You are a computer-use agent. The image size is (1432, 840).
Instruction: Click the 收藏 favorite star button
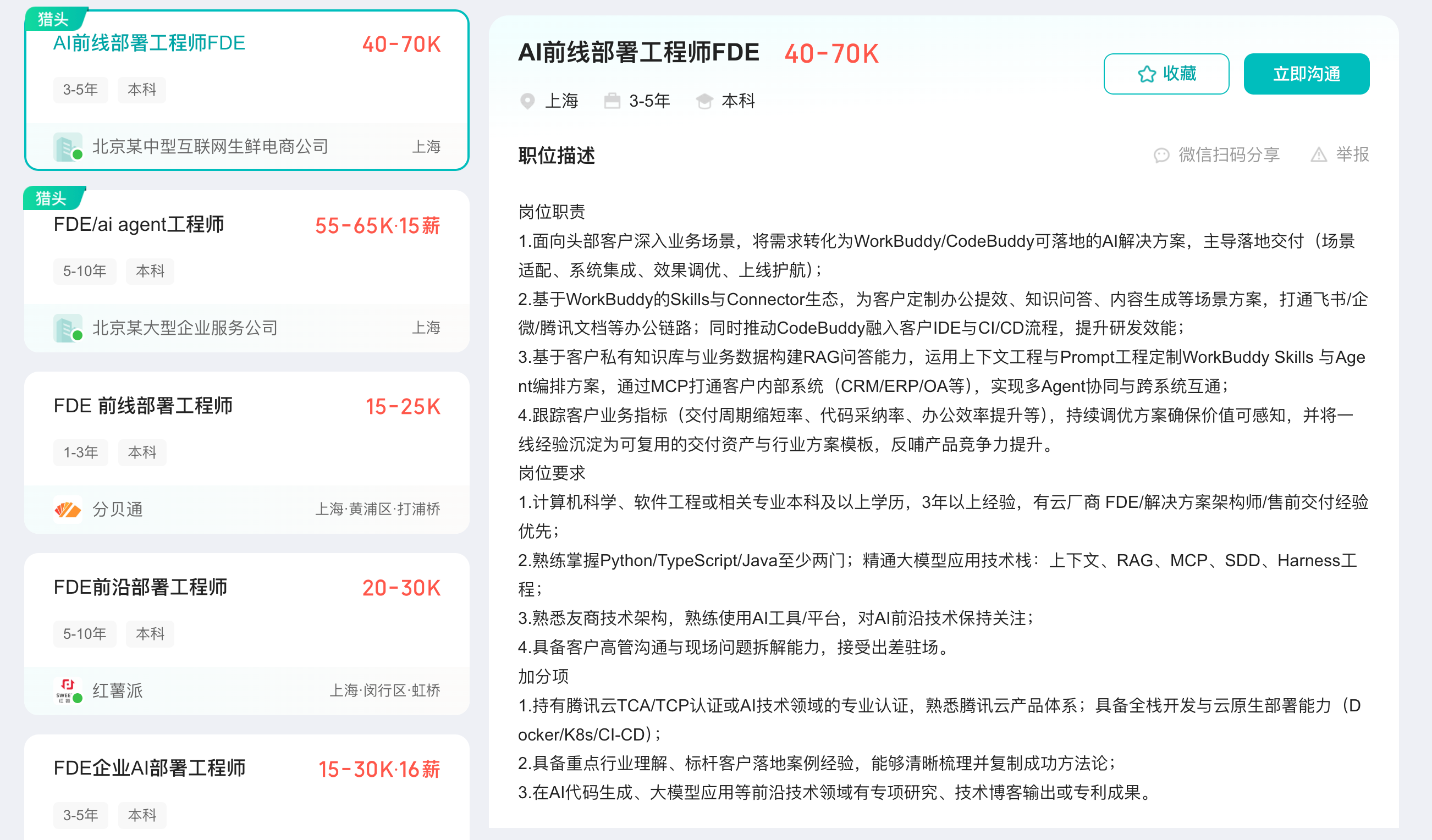(x=1166, y=74)
